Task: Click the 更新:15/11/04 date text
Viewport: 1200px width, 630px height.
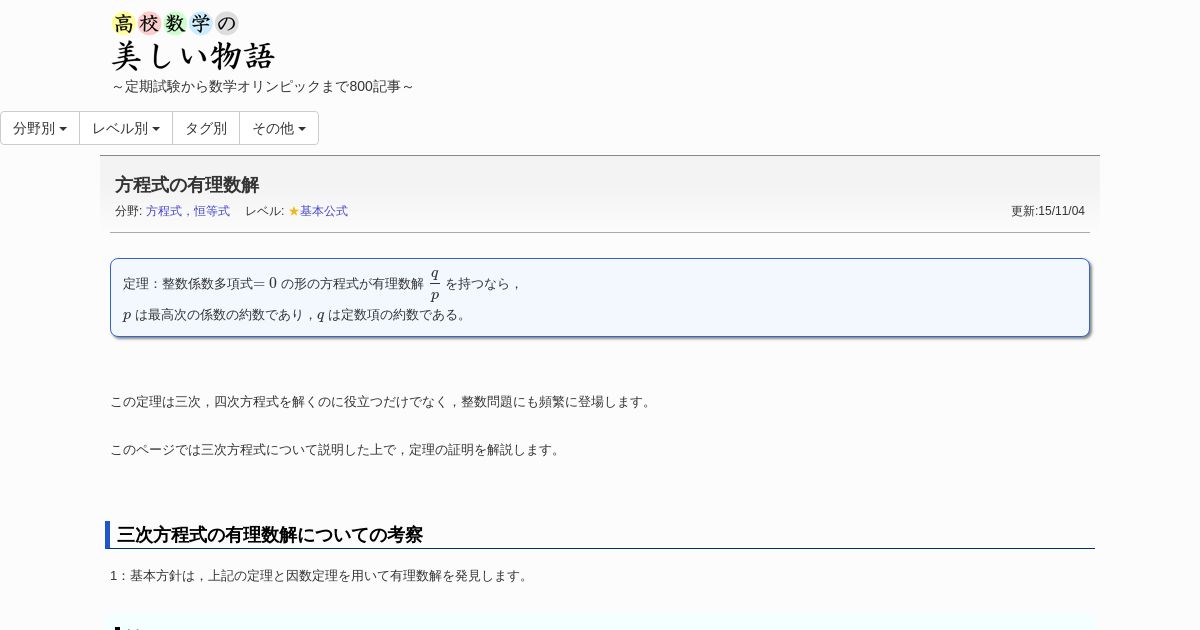Action: pos(1048,211)
